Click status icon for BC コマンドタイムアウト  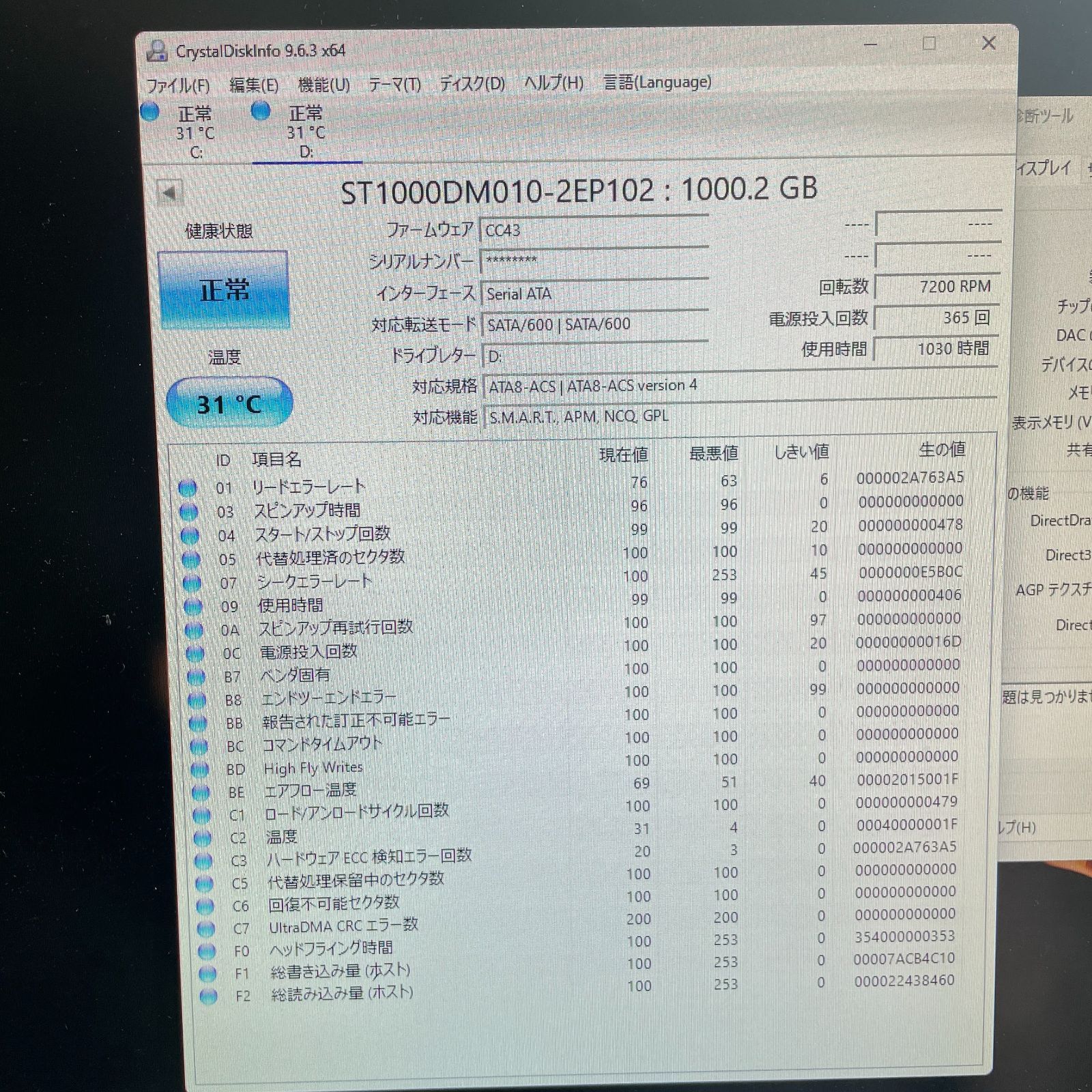199,746
